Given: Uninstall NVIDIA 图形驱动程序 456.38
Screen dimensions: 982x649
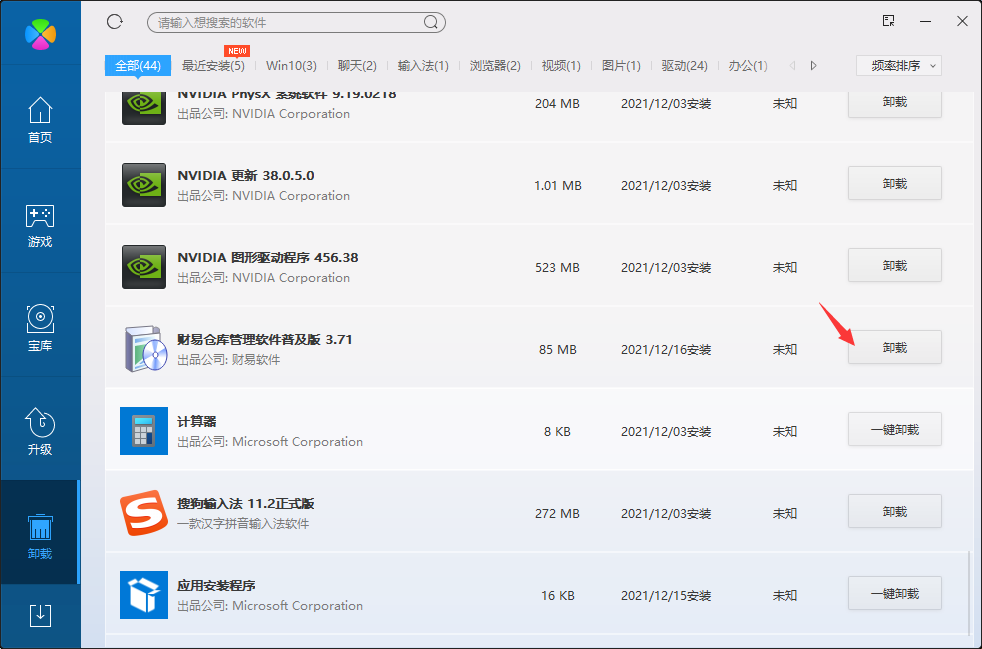Looking at the screenshot, I should (x=895, y=265).
